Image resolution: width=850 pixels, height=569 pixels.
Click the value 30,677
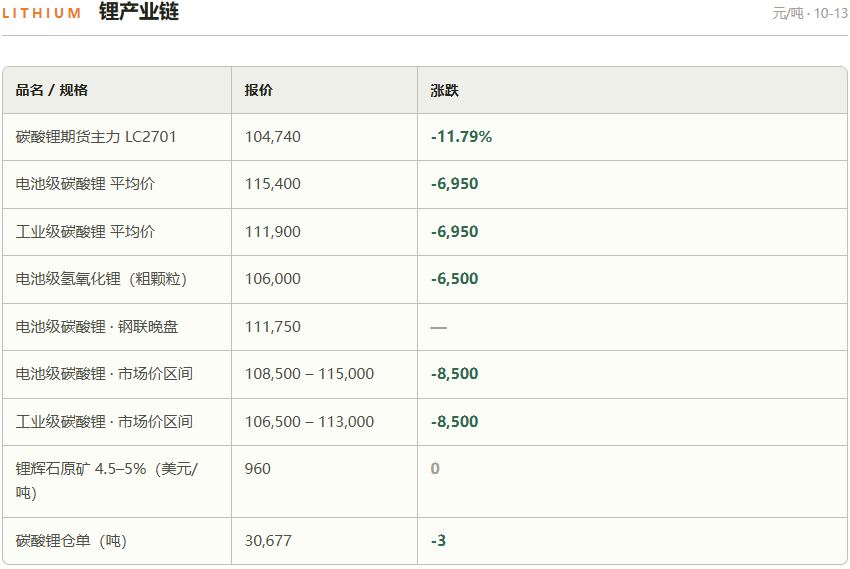point(268,541)
